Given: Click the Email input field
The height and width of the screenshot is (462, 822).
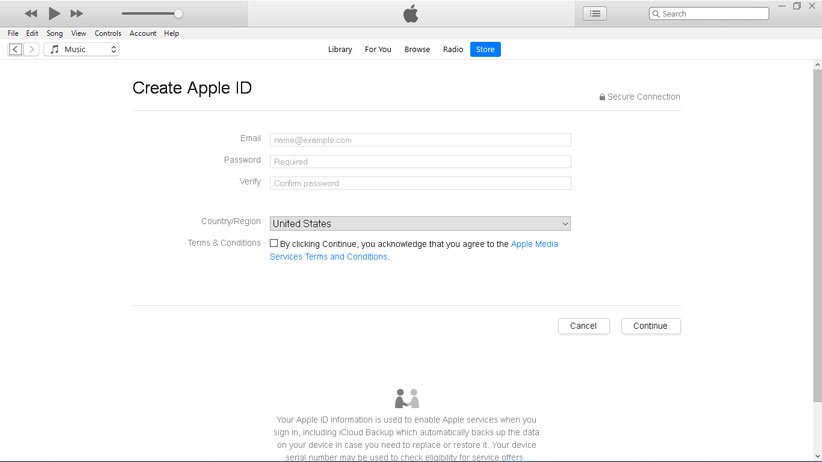Looking at the screenshot, I should click(420, 140).
